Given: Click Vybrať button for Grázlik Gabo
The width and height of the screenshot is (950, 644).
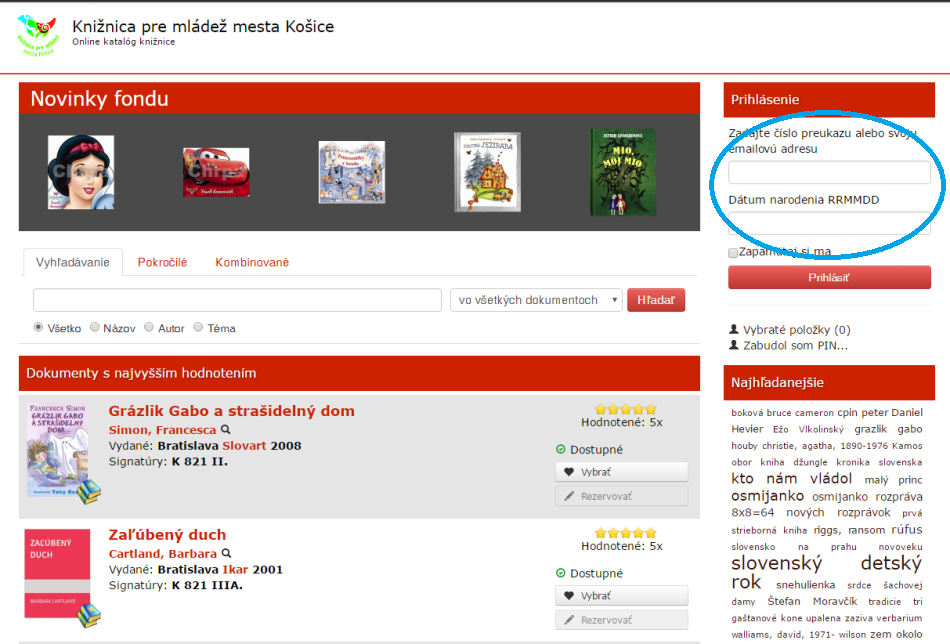Looking at the screenshot, I should click(622, 472).
